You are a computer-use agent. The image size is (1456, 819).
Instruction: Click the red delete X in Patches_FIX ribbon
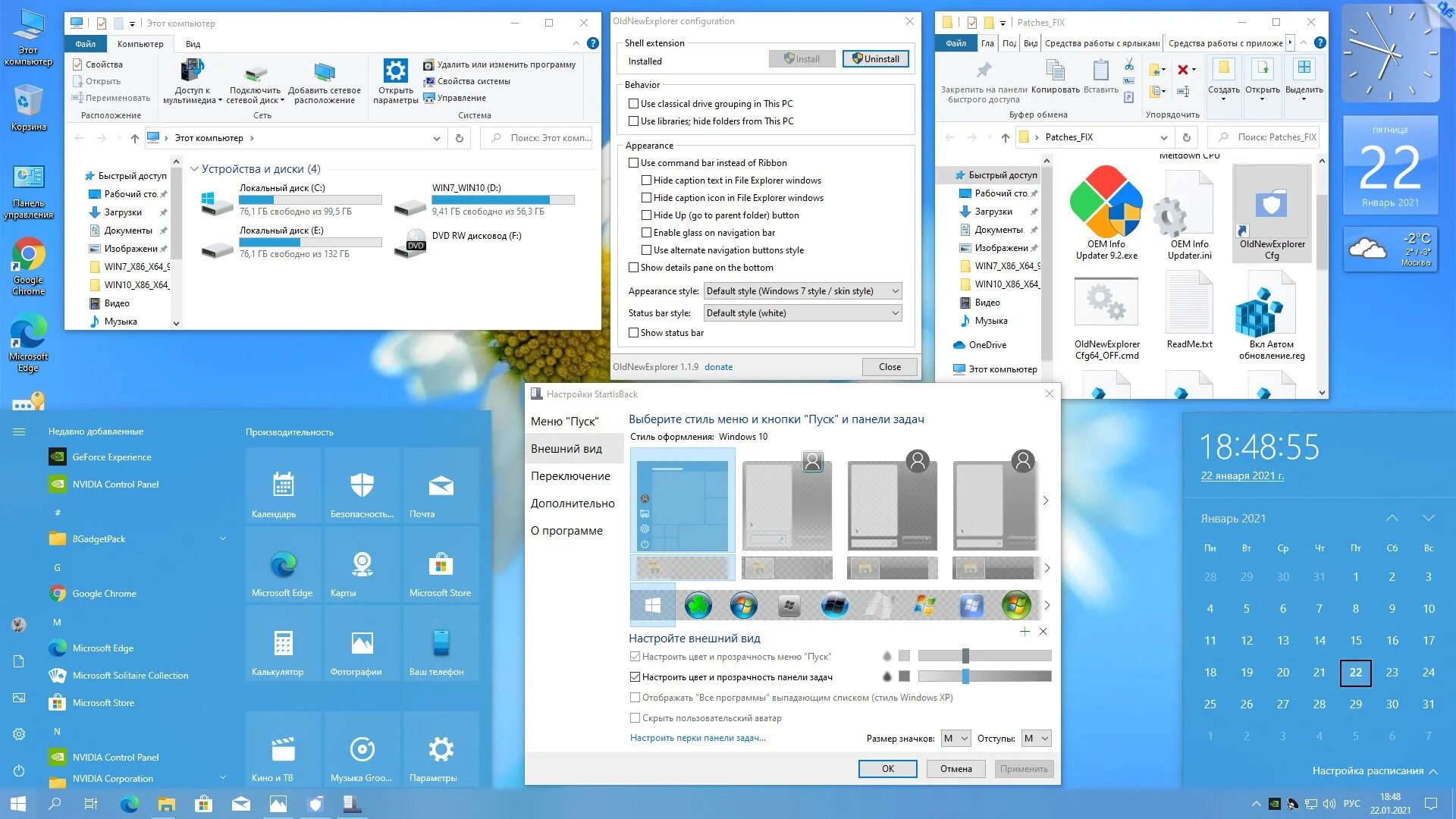click(1182, 70)
